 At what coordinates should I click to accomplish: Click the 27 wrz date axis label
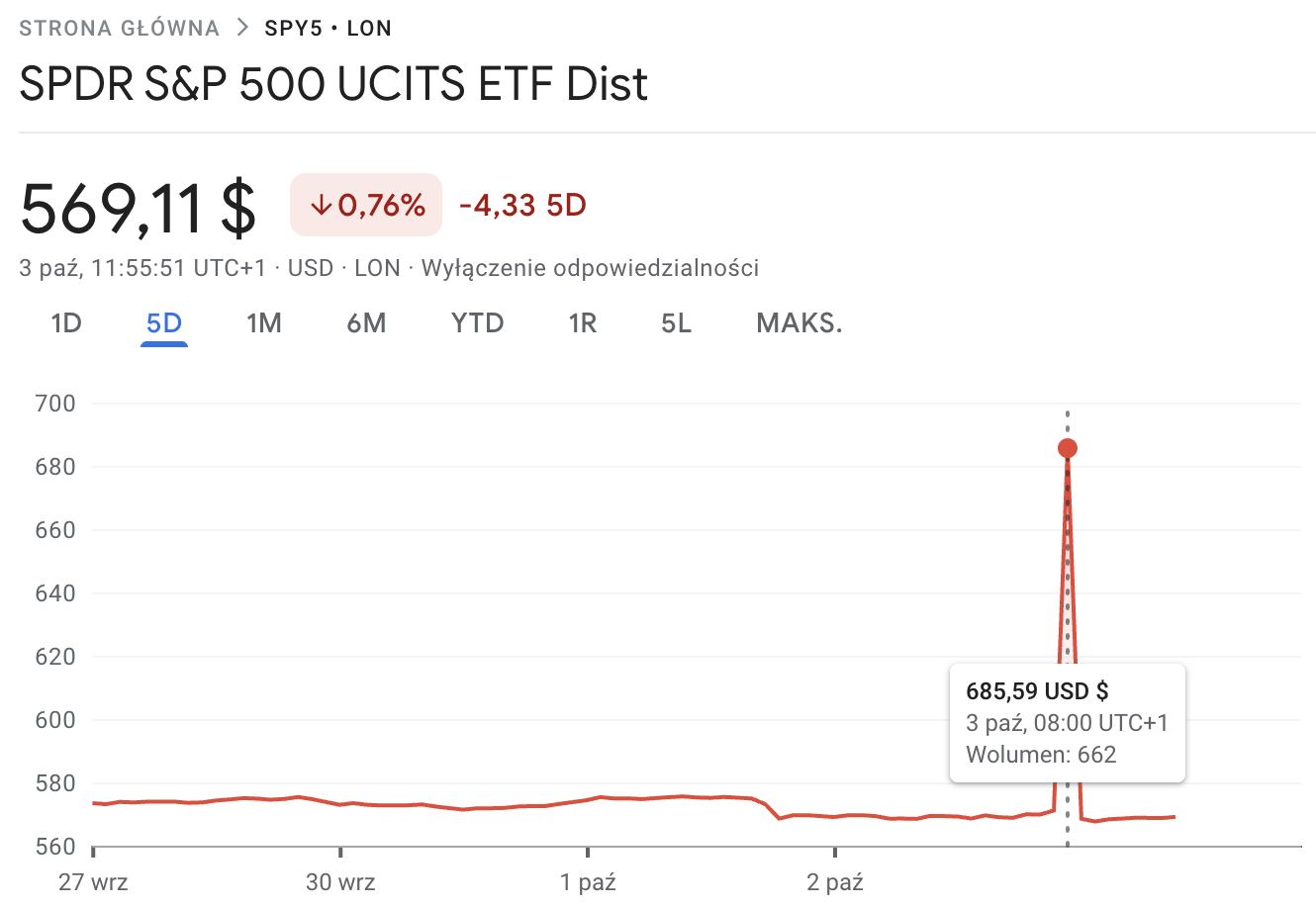93,882
